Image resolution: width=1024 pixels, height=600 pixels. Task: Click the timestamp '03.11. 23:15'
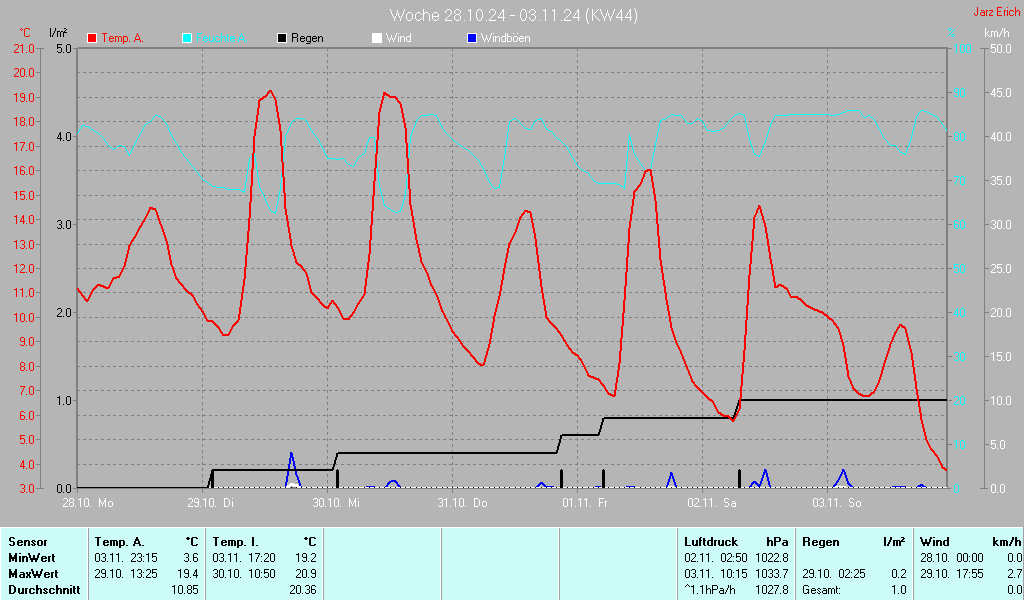point(126,558)
